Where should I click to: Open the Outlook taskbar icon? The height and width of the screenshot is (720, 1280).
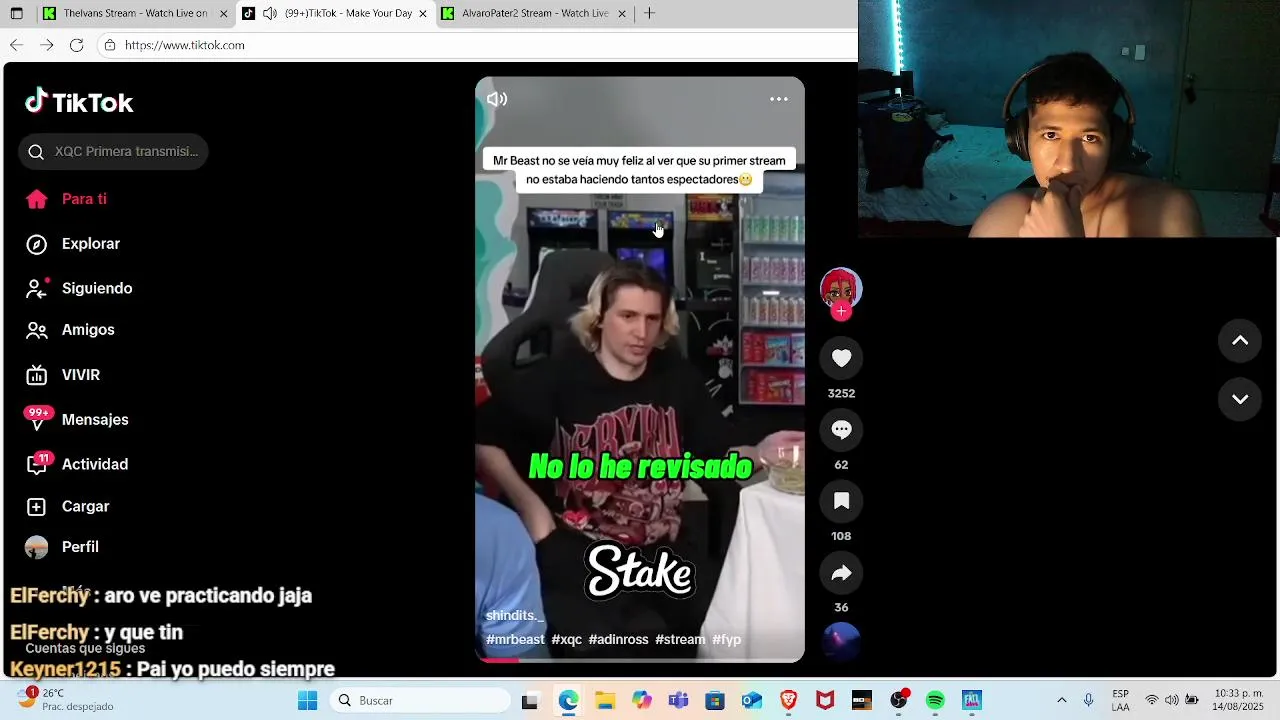751,700
